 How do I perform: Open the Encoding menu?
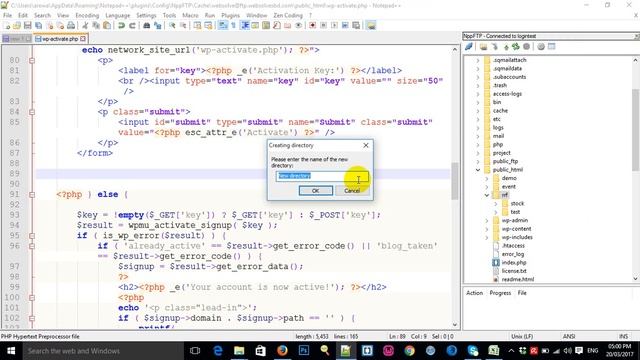click(x=87, y=15)
